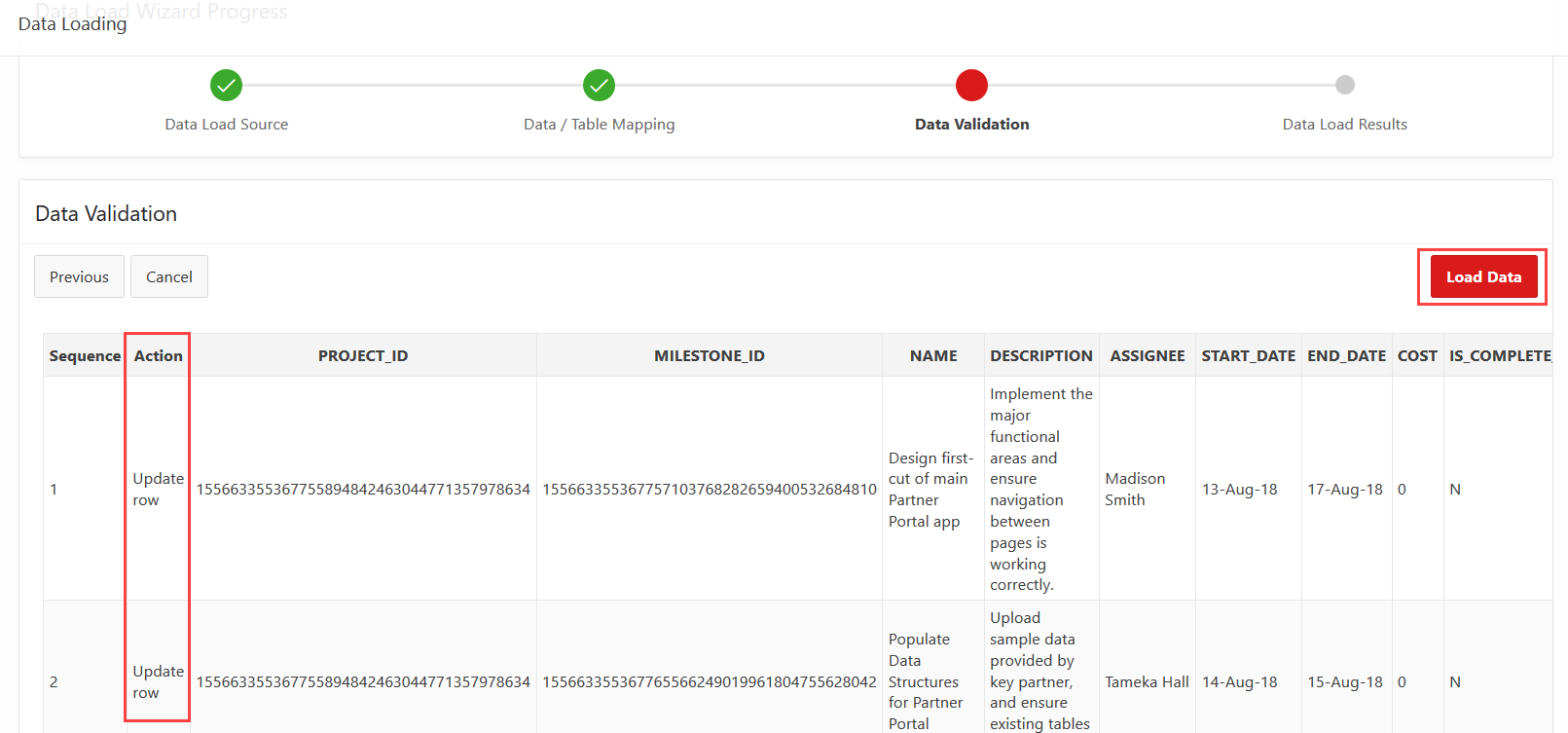The height and width of the screenshot is (733, 1568).
Task: Click milestone ID ending 532684810
Action: (x=710, y=490)
